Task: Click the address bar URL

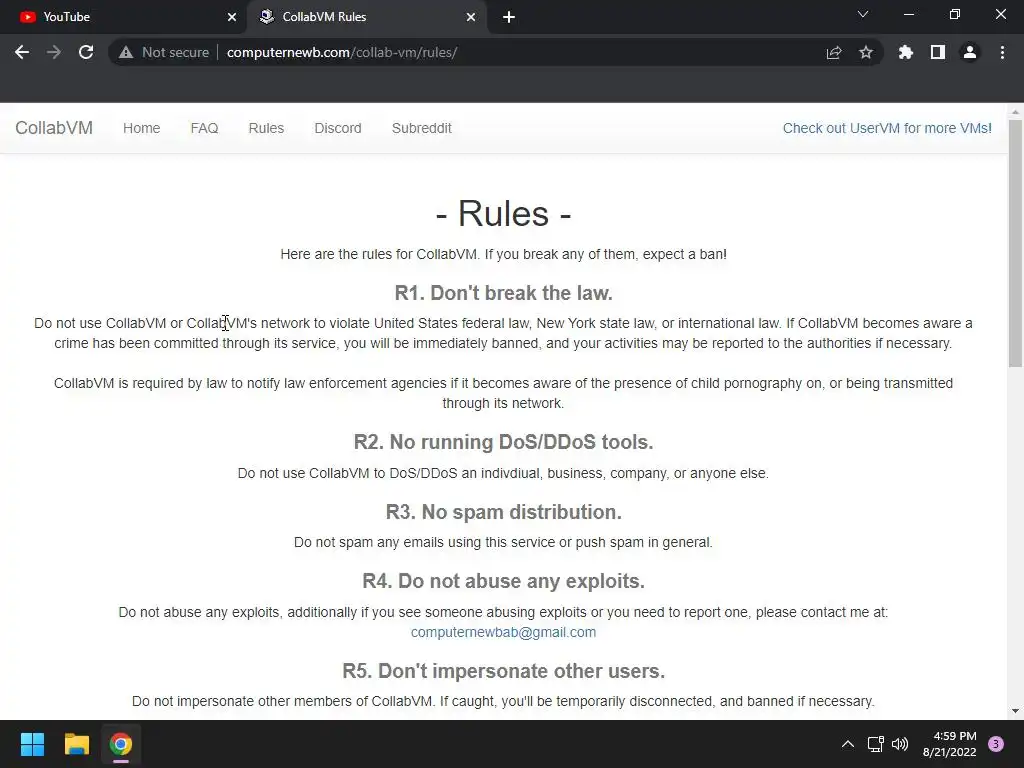Action: click(x=342, y=52)
